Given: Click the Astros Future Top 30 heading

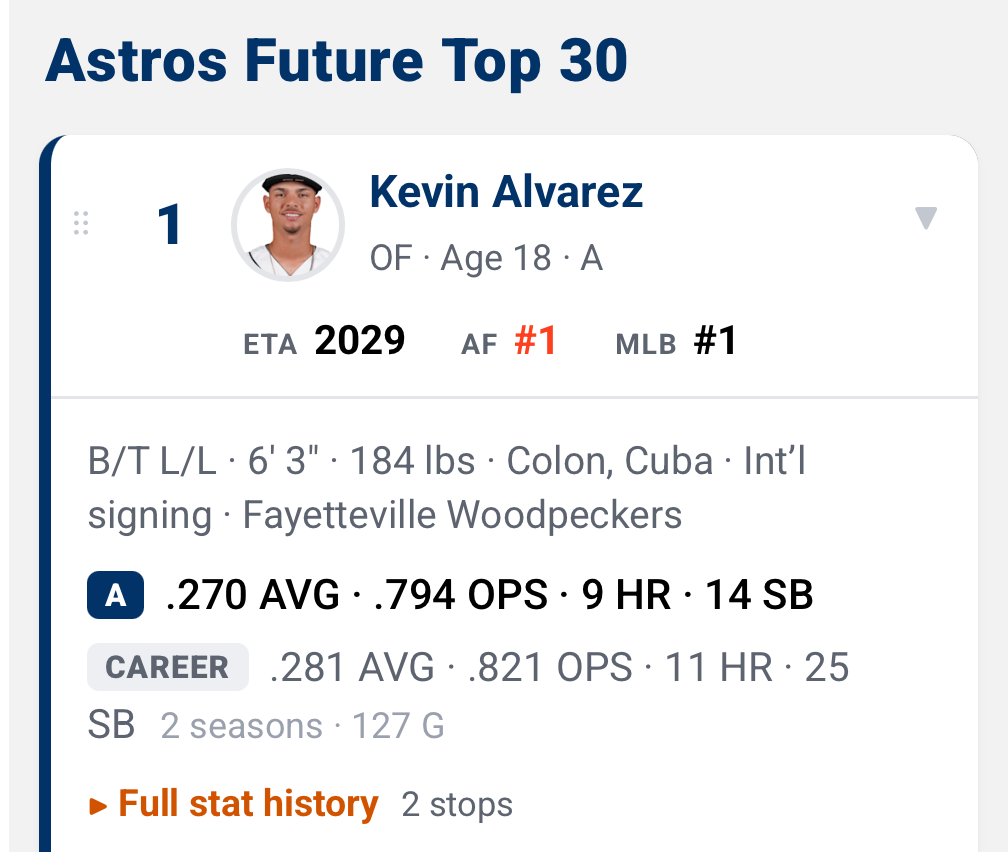Looking at the screenshot, I should point(336,62).
